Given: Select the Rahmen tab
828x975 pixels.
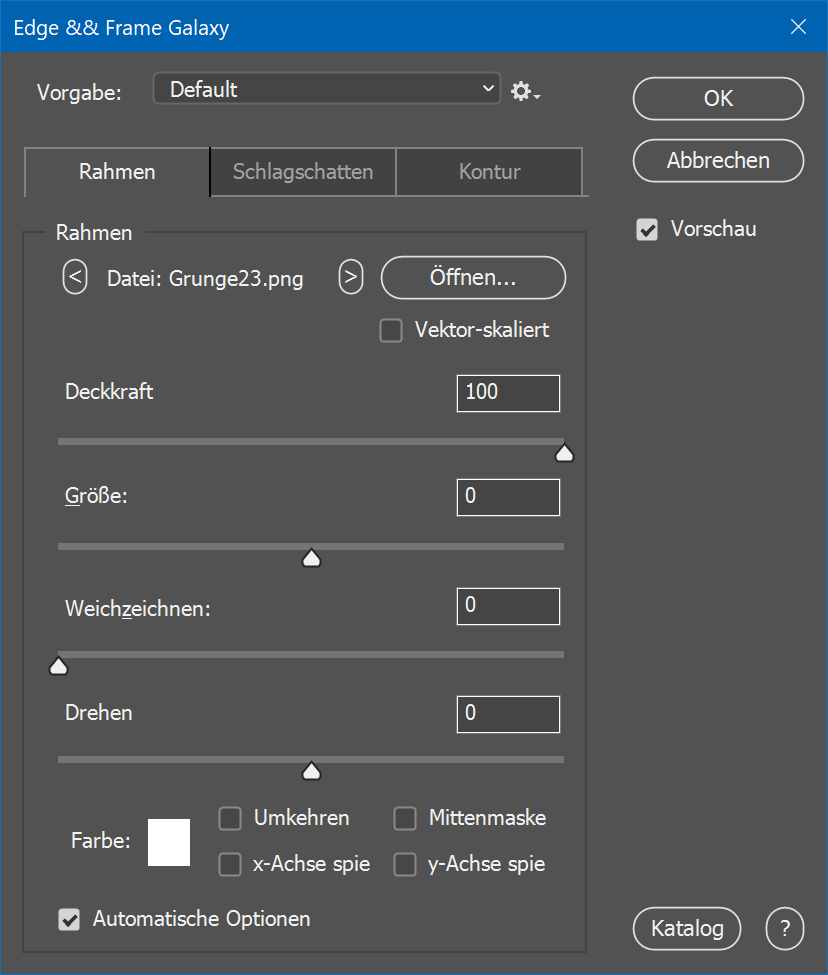Looking at the screenshot, I should click(117, 172).
